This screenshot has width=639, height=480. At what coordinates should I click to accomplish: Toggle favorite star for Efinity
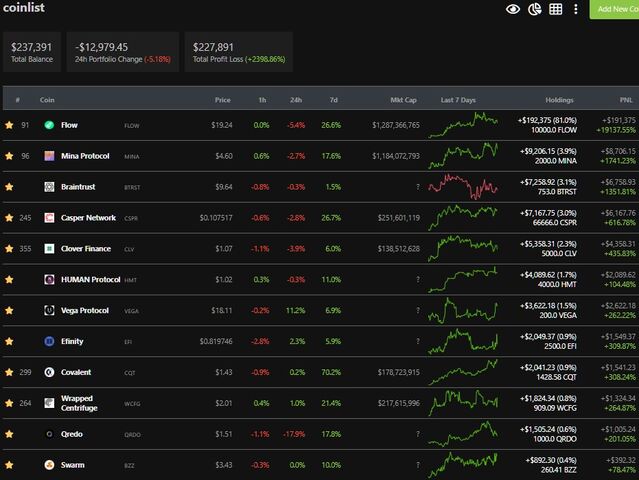point(9,341)
